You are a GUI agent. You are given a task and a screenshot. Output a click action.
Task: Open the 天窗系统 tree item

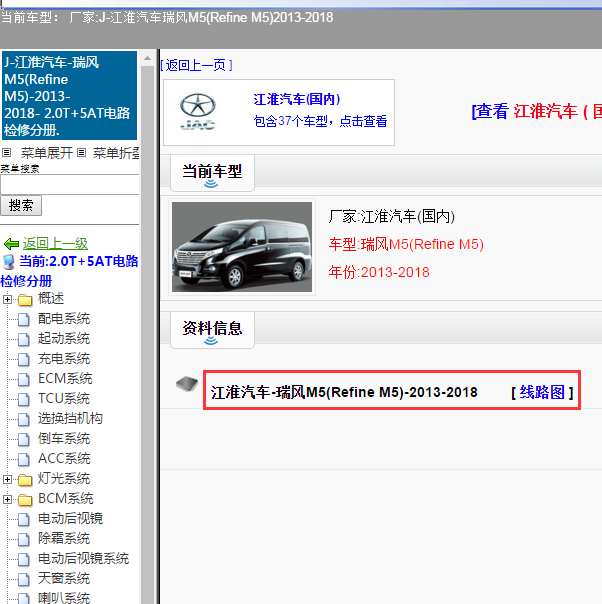tap(64, 579)
